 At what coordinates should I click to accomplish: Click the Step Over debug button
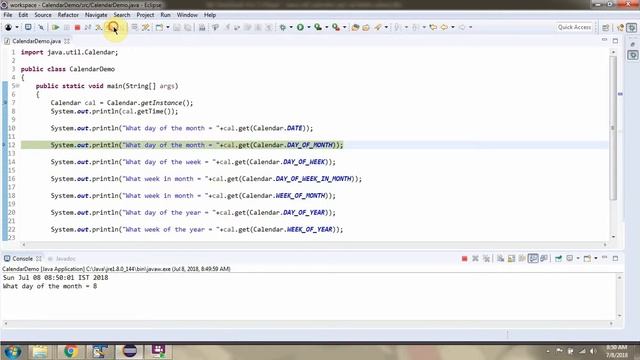point(113,27)
